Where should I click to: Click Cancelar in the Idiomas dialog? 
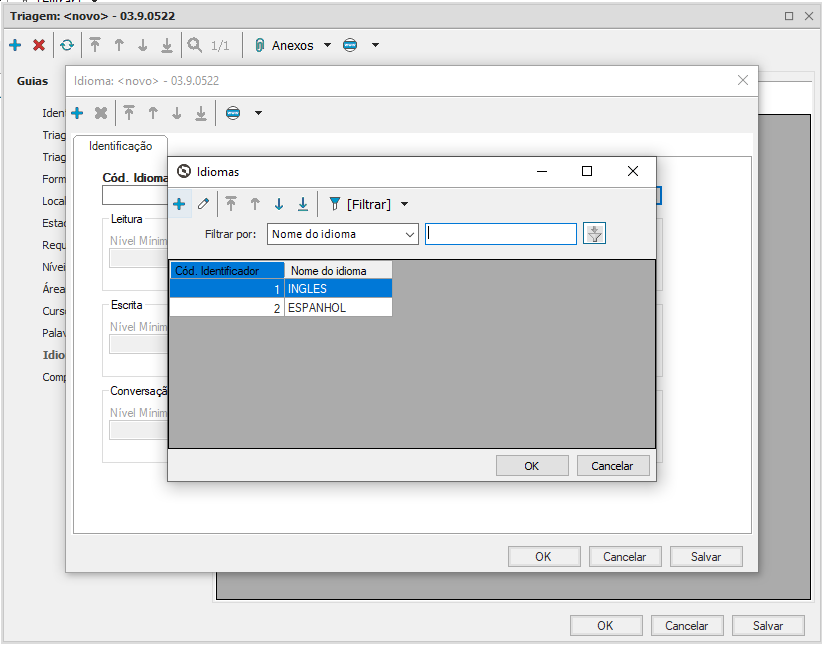pos(612,466)
